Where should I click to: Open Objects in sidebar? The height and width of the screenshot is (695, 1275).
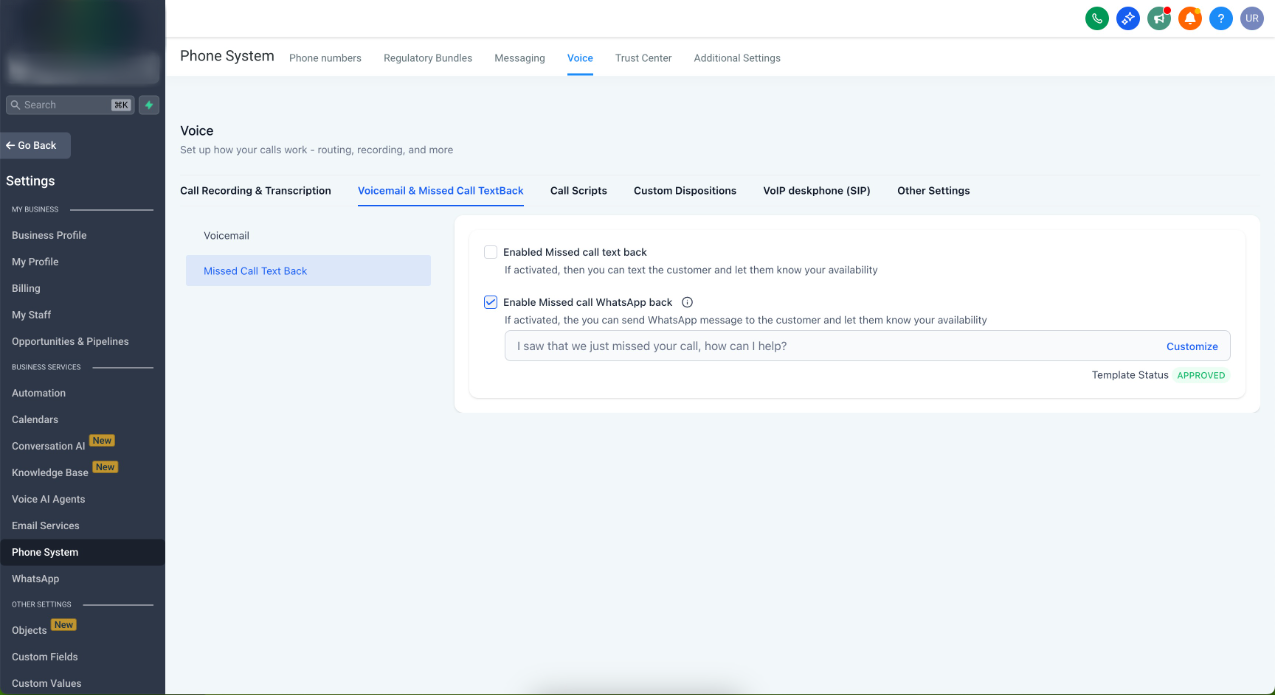pyautogui.click(x=29, y=631)
